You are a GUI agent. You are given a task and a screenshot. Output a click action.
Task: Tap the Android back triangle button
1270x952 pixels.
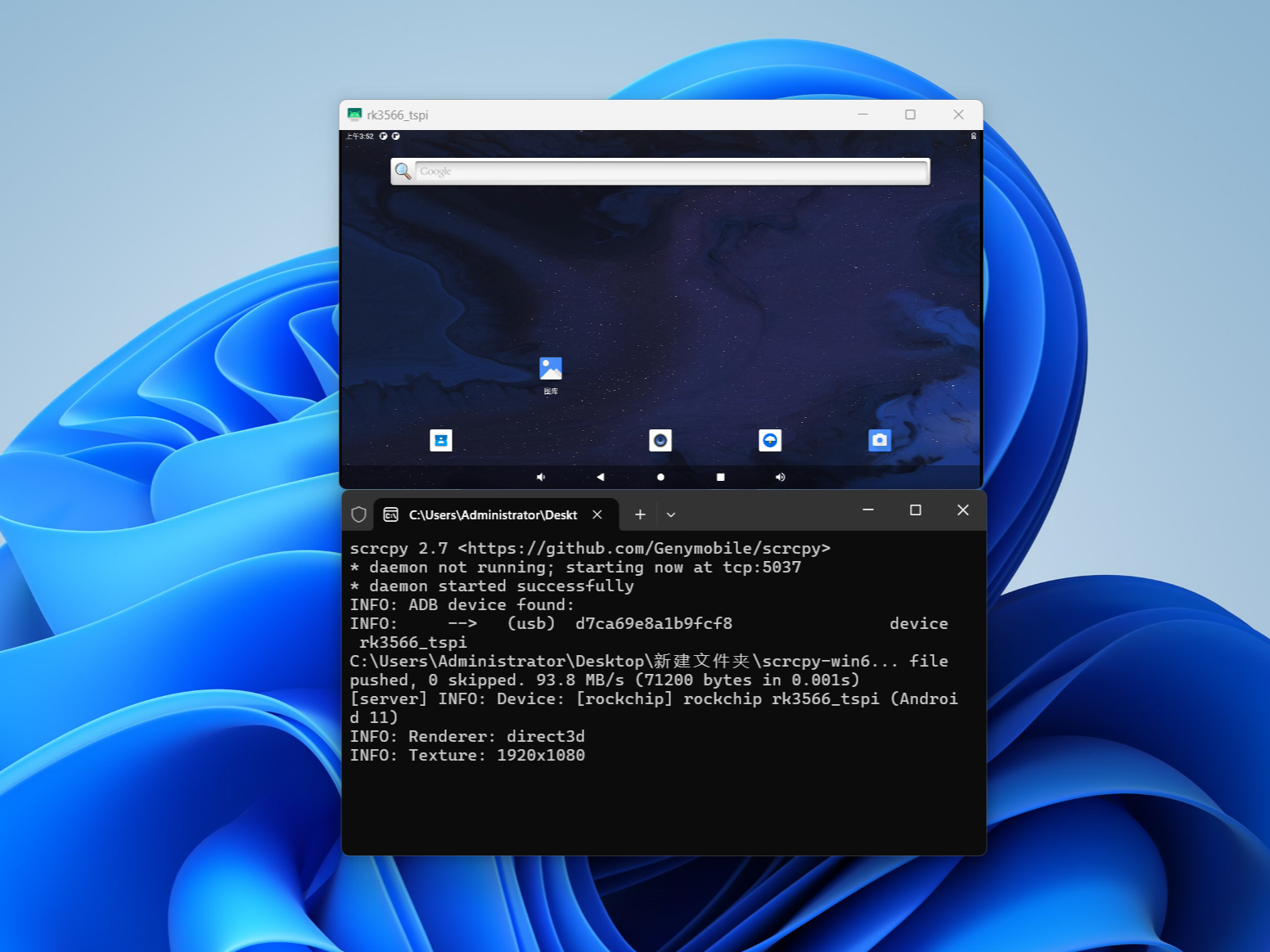point(601,477)
